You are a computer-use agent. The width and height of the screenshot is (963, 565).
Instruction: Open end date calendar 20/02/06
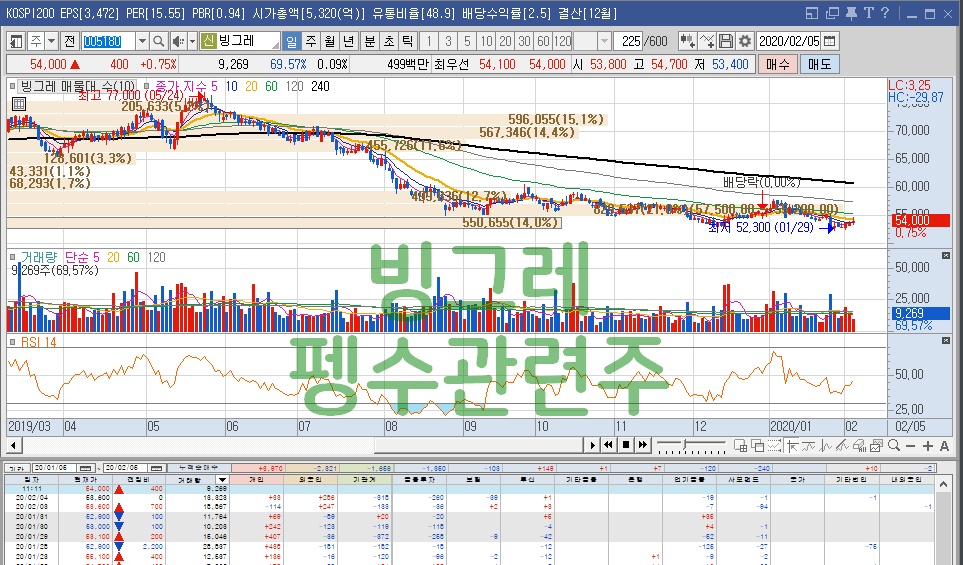pyautogui.click(x=157, y=468)
